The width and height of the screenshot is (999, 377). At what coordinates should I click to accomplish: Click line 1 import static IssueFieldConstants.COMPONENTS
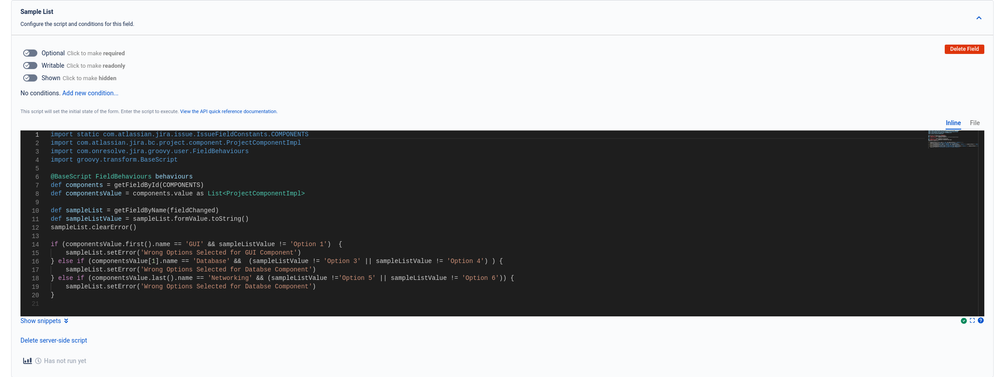pyautogui.click(x=180, y=134)
